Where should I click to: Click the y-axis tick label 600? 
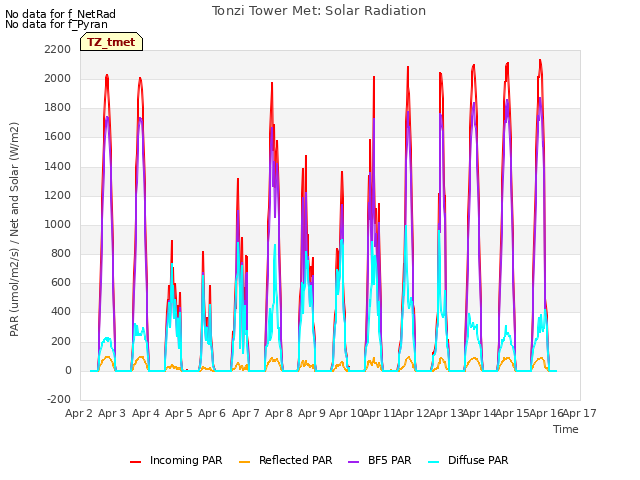61,282
